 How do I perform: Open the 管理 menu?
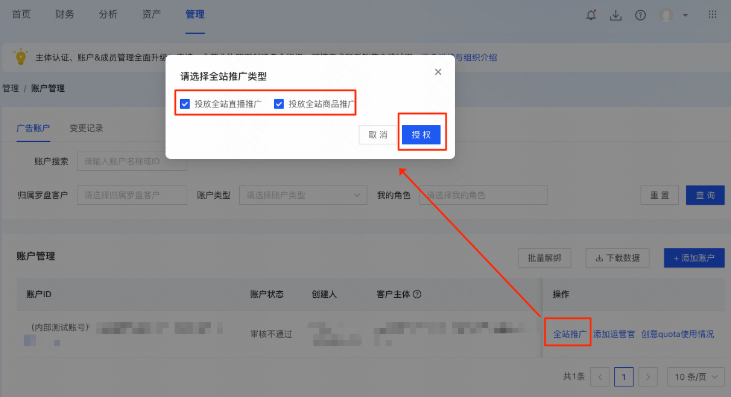coord(195,14)
